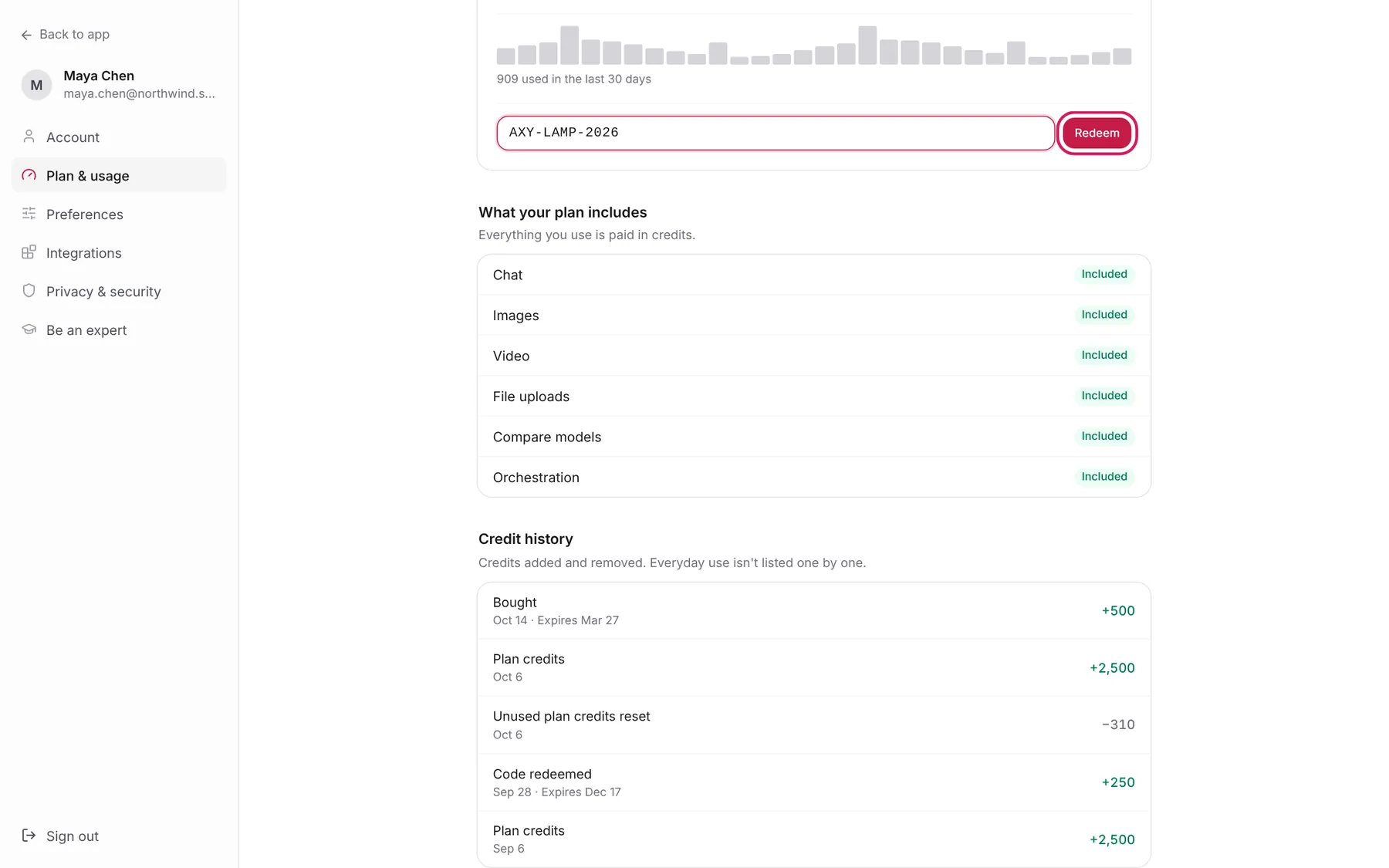Screen dimensions: 1389x868
Task: Open the Integrations section
Action: (x=119, y=252)
